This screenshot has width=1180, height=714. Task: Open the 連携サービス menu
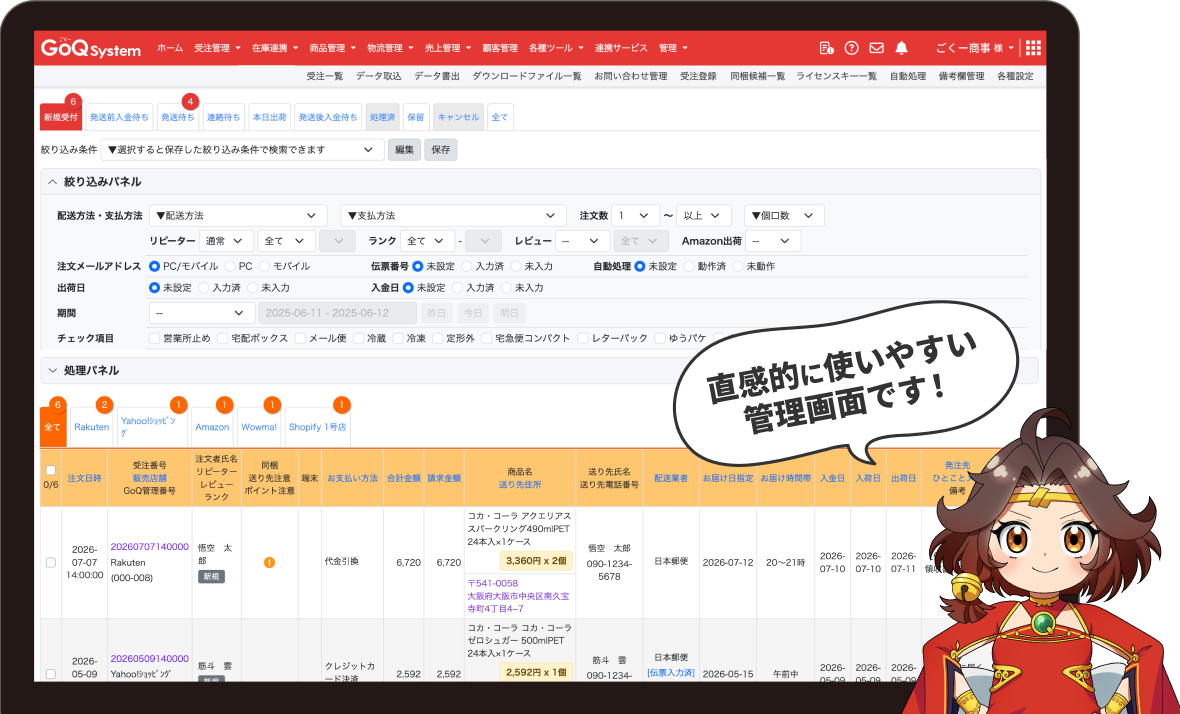621,48
